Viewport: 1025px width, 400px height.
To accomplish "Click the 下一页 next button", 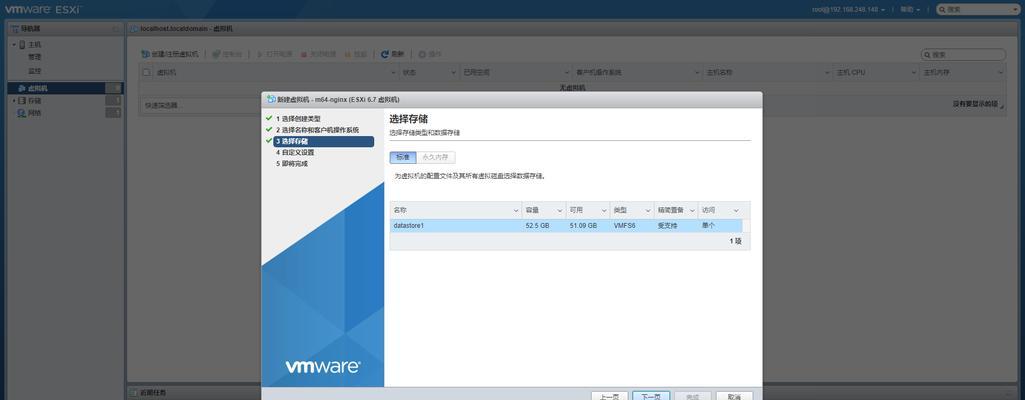I will 651,396.
